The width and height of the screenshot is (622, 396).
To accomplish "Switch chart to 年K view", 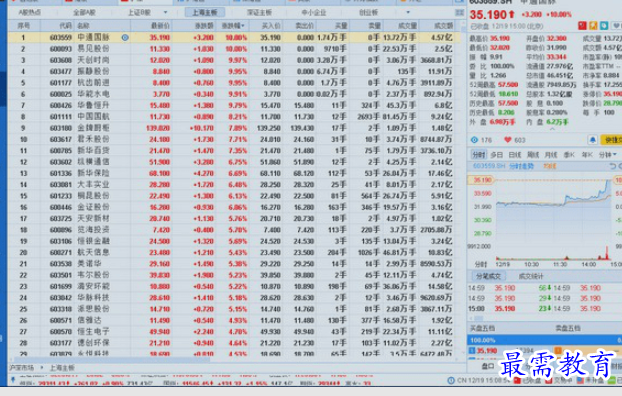I will (587, 155).
